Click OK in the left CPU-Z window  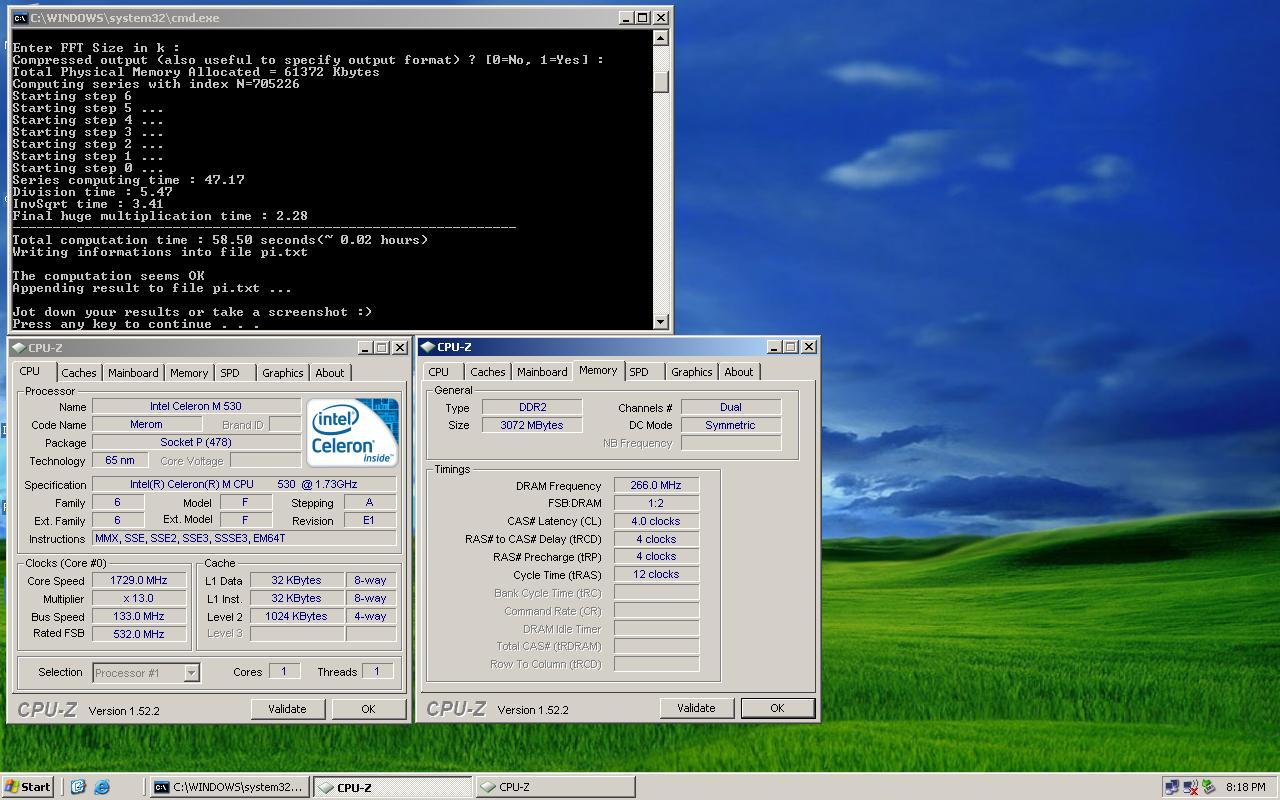pos(368,709)
